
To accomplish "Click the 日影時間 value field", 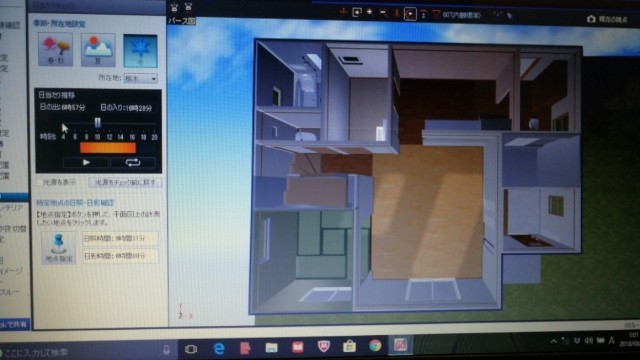I will coord(120,256).
